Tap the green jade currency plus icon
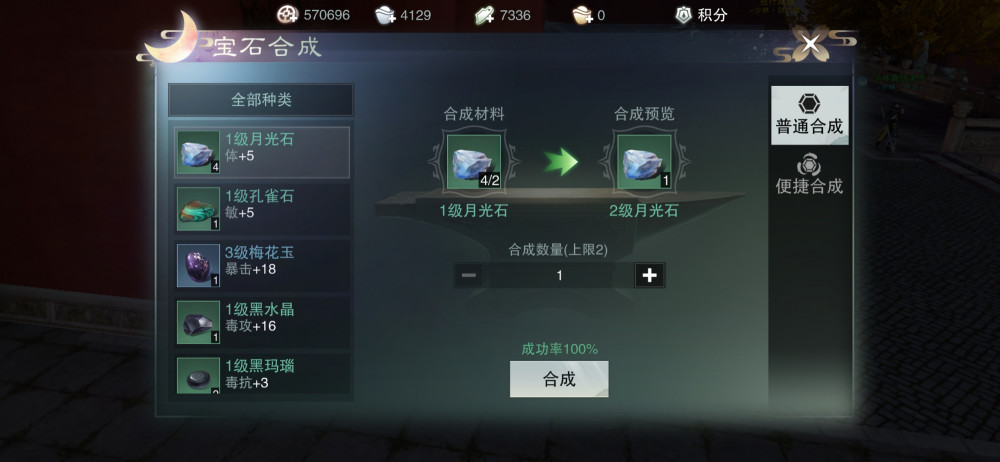 pyautogui.click(x=485, y=15)
